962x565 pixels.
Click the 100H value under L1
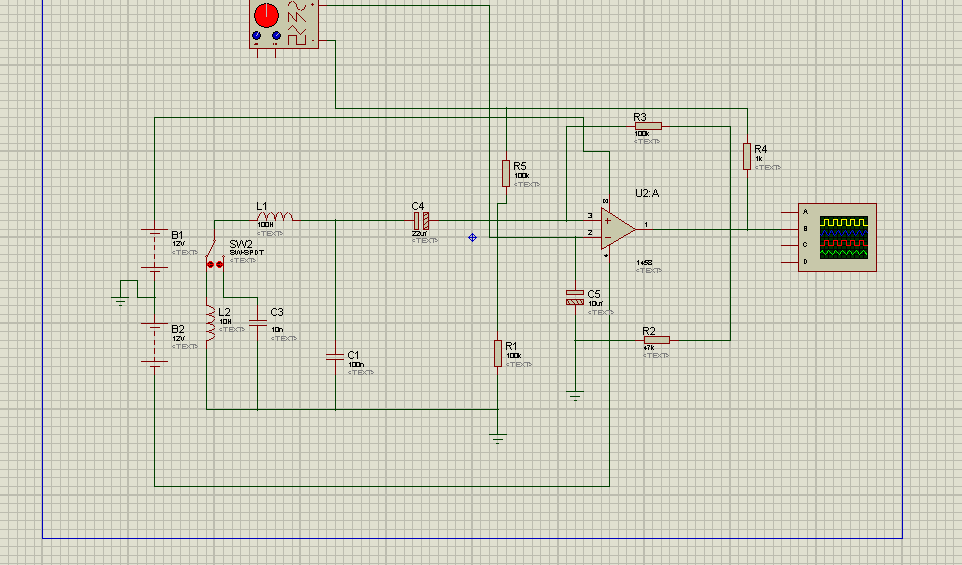265,225
